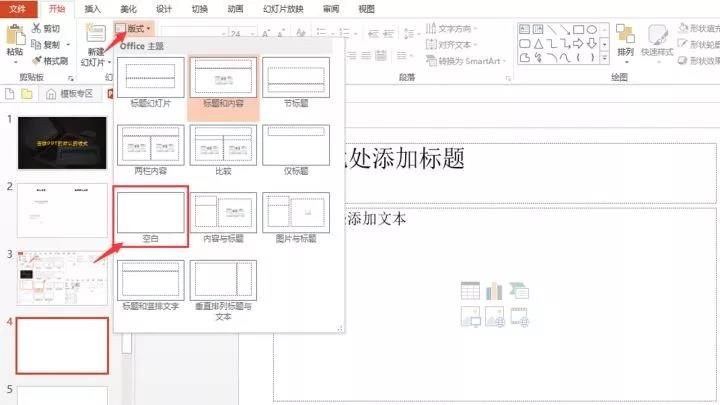
Task: Click the insert table icon in placeholder
Action: [x=469, y=291]
